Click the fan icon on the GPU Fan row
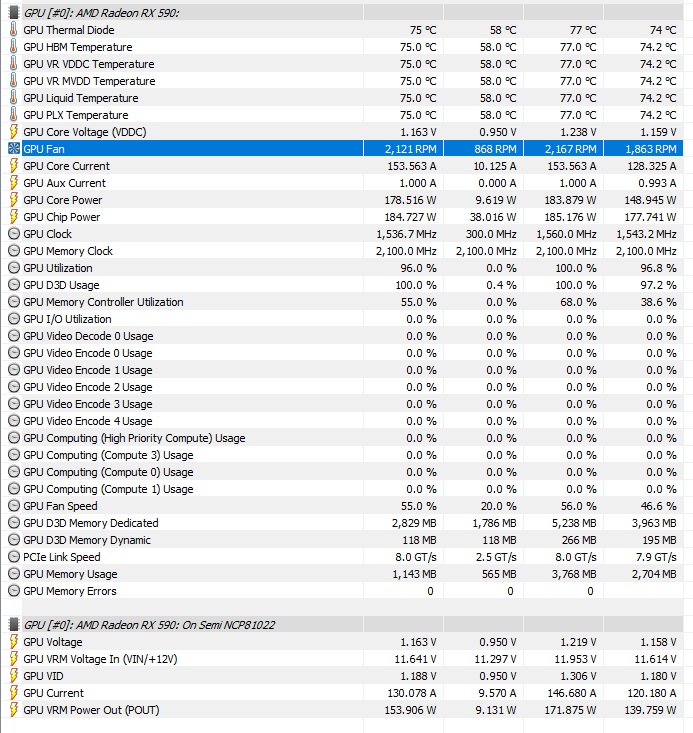Viewport: 693px width, 733px height. click(14, 149)
